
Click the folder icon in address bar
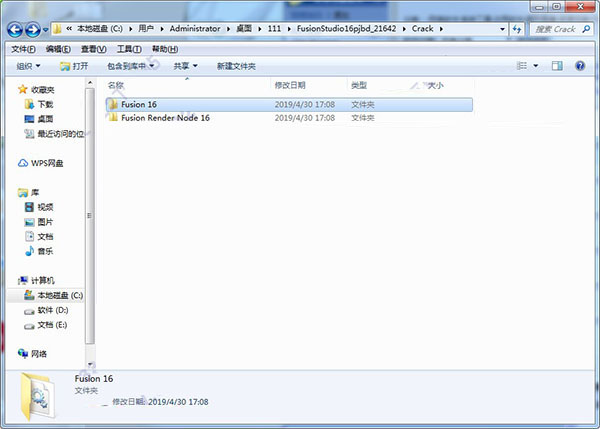[57, 29]
